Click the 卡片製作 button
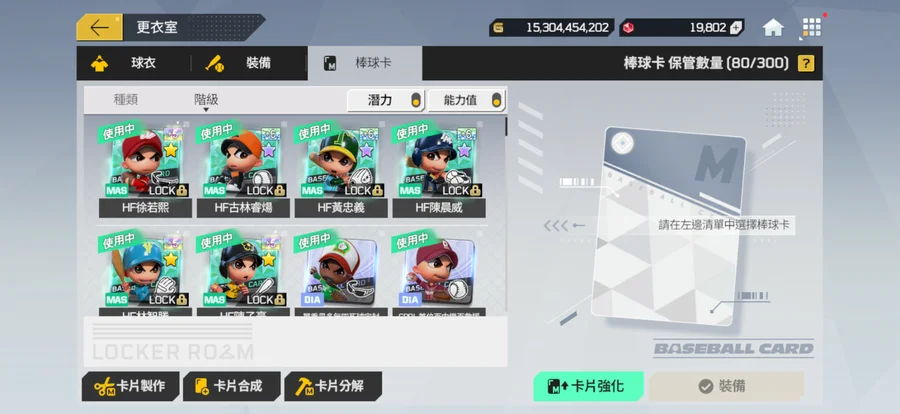Viewport: 900px width, 414px height. click(130, 386)
